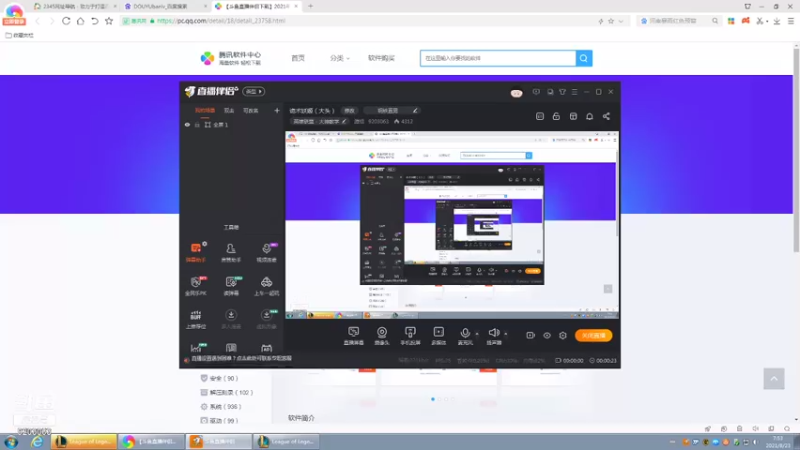Screen dimensions: 800x450
Task: Open the Windows Start button
Action: click(11, 442)
